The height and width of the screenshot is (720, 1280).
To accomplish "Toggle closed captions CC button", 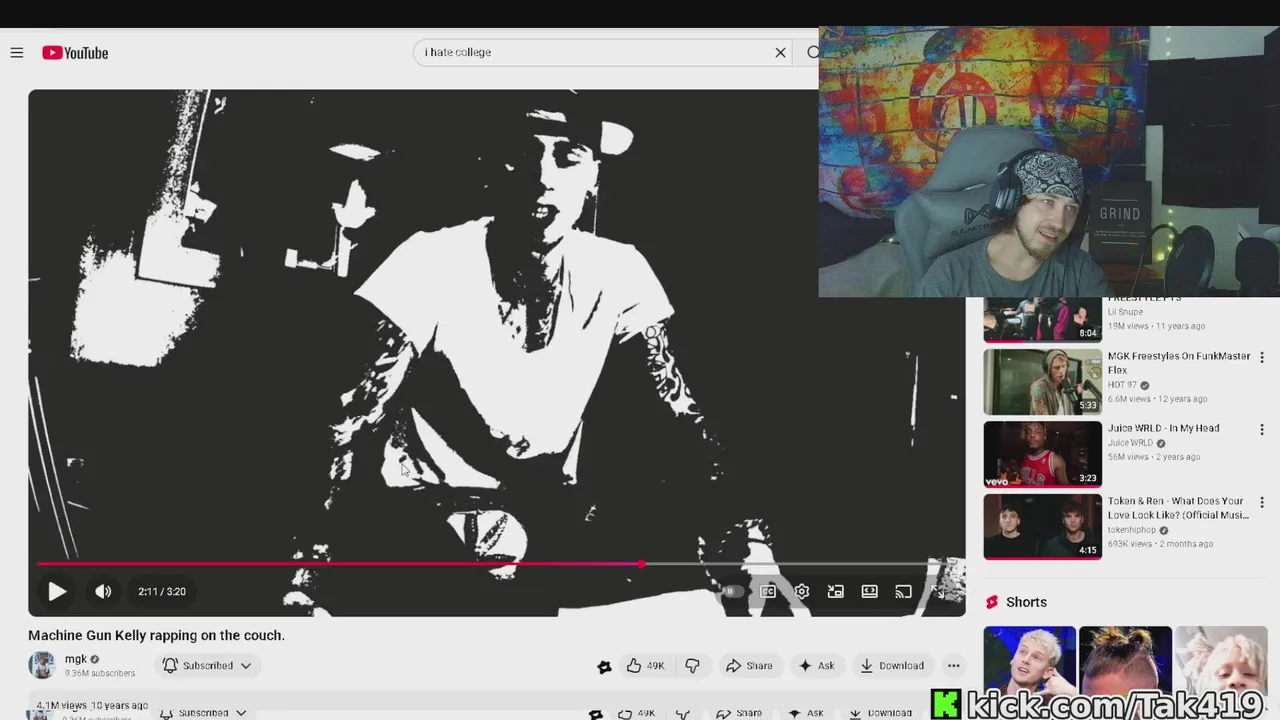I will pos(768,592).
